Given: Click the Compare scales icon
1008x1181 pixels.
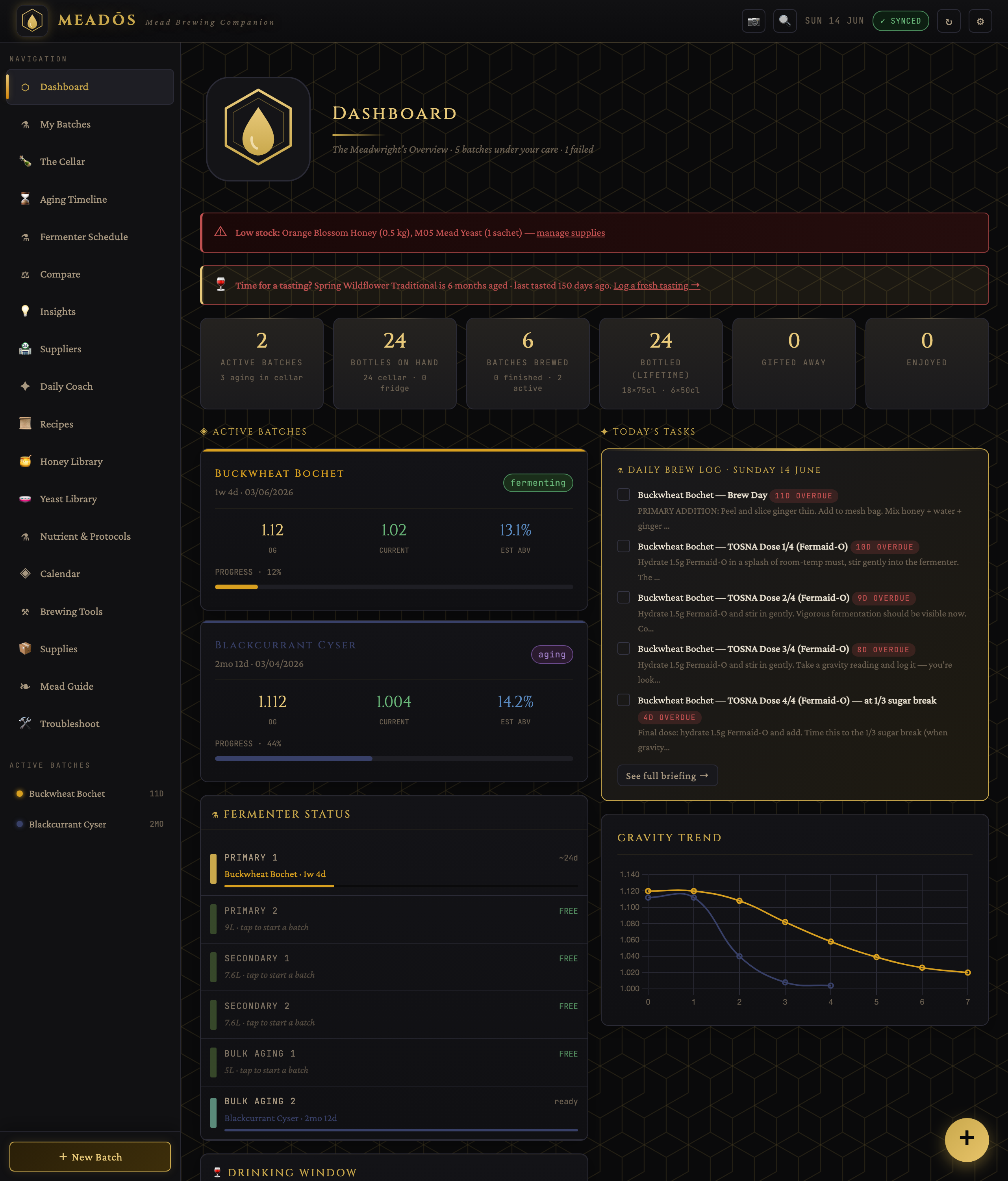Looking at the screenshot, I should tap(25, 274).
